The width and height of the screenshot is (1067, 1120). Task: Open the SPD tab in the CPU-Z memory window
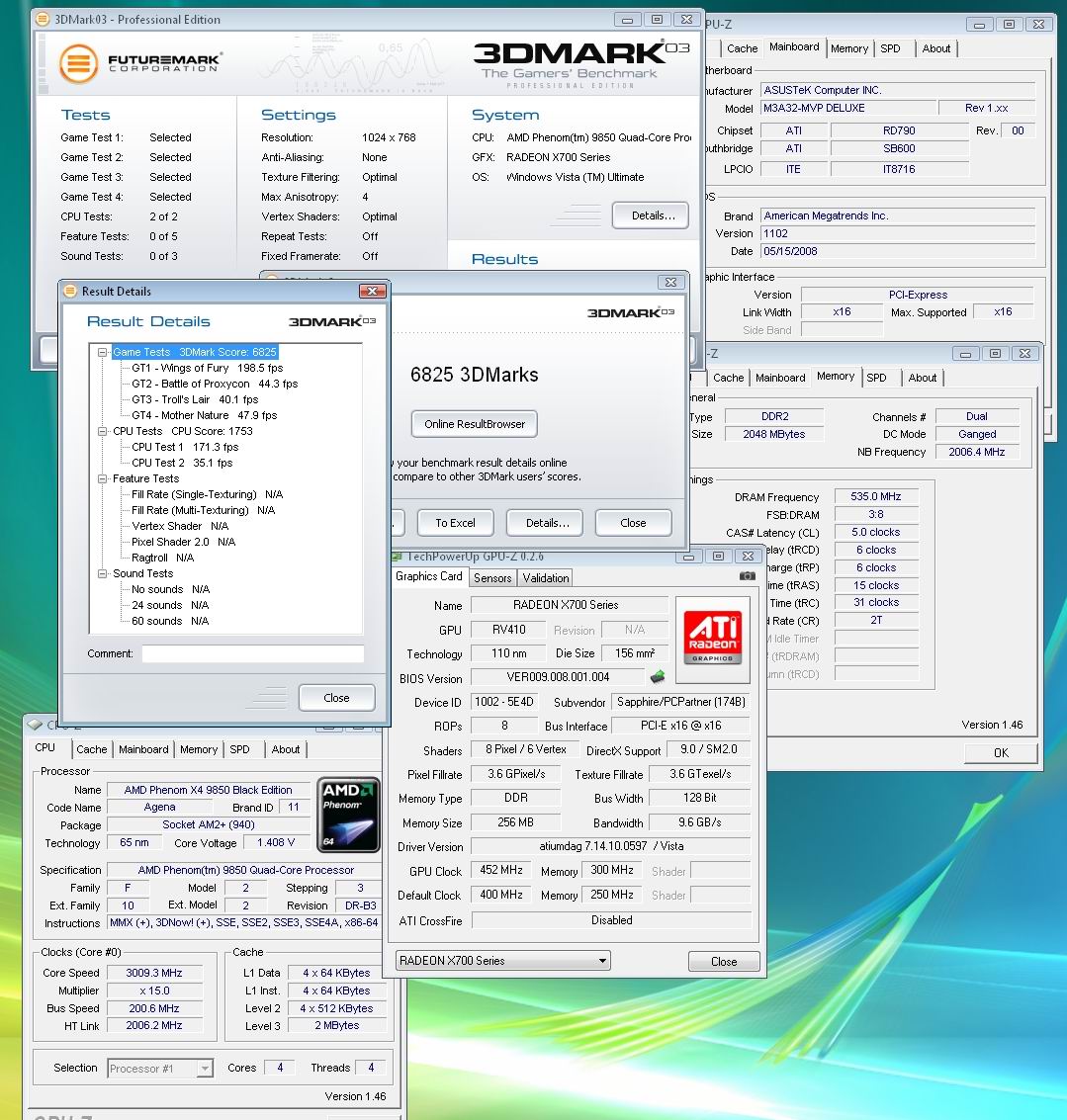pos(876,378)
